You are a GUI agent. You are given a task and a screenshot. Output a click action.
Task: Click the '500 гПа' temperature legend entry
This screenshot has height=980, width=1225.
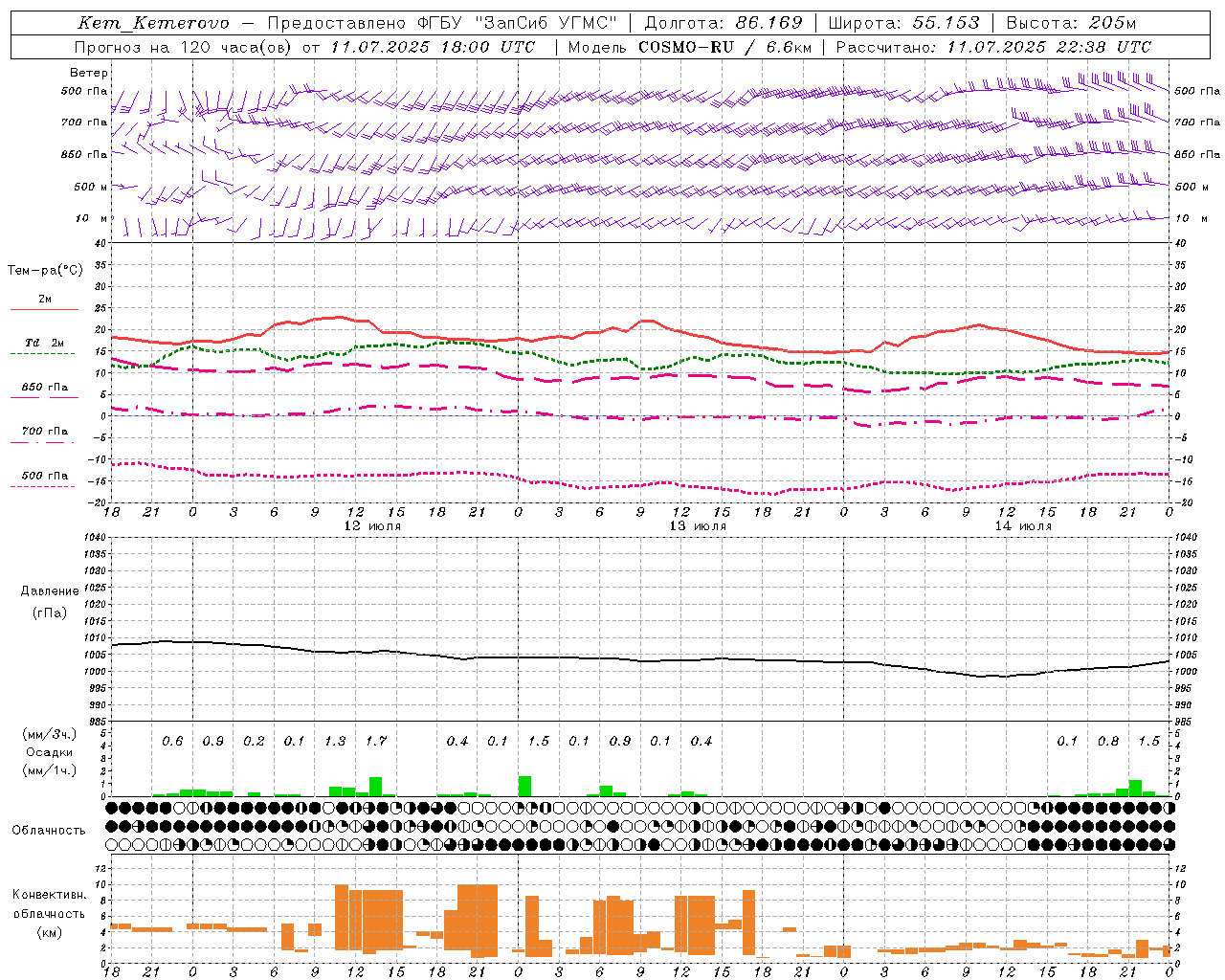coord(44,476)
